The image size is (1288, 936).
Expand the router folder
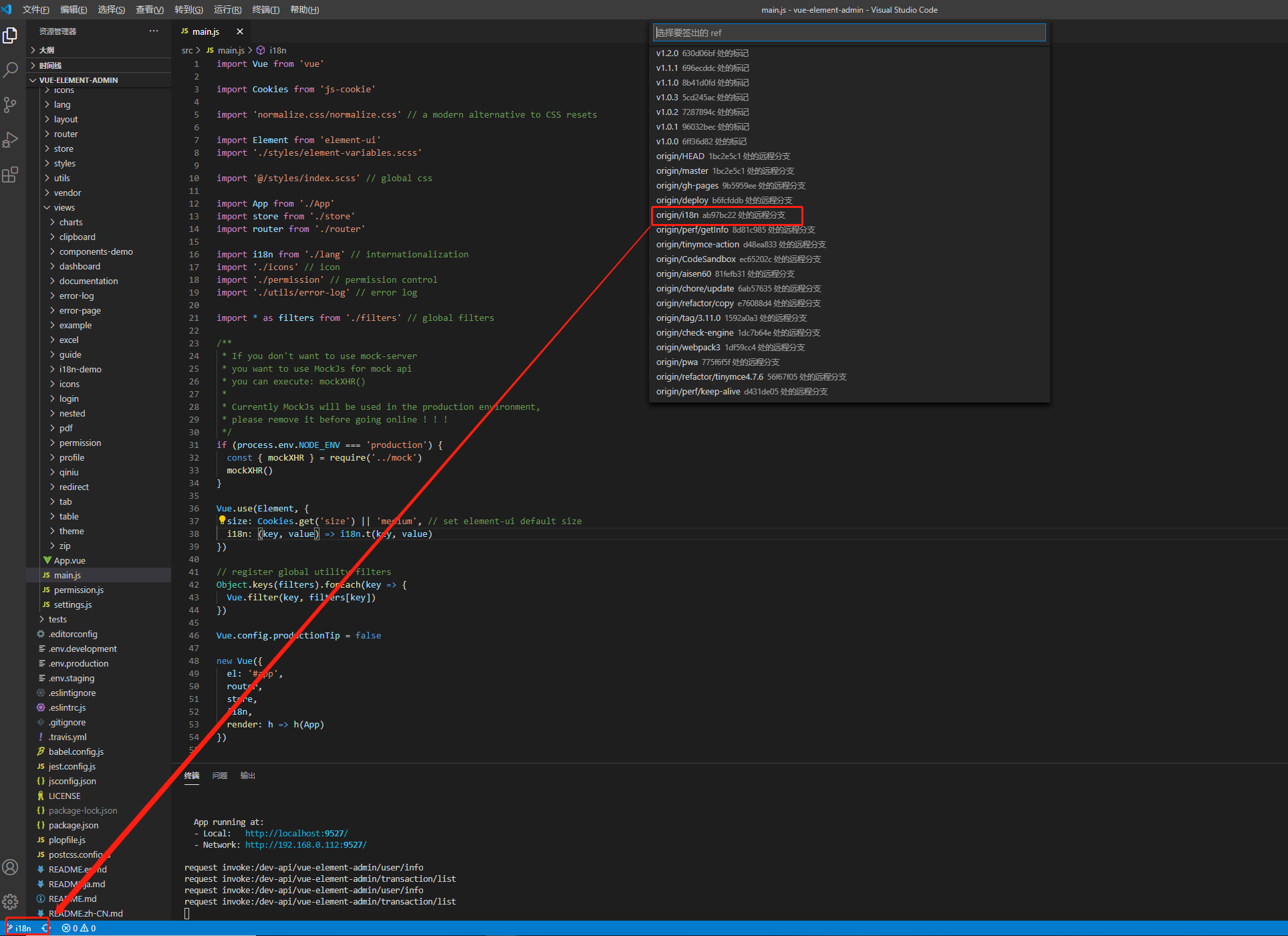(x=66, y=134)
